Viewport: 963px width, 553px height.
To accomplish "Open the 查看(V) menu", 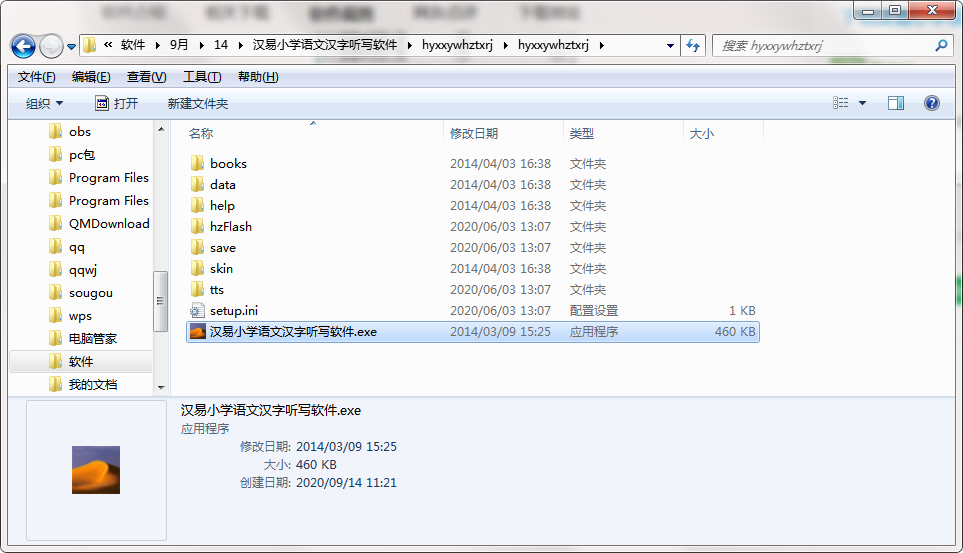I will tap(146, 77).
